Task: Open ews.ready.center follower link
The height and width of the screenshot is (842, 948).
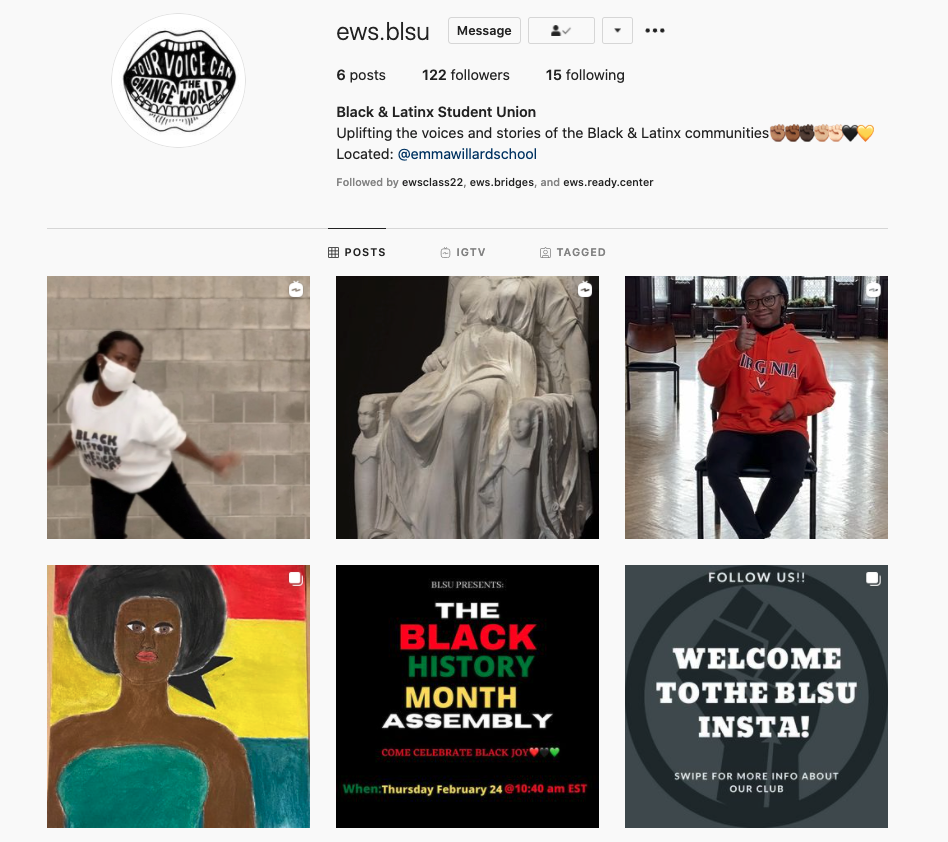Action: pos(608,183)
